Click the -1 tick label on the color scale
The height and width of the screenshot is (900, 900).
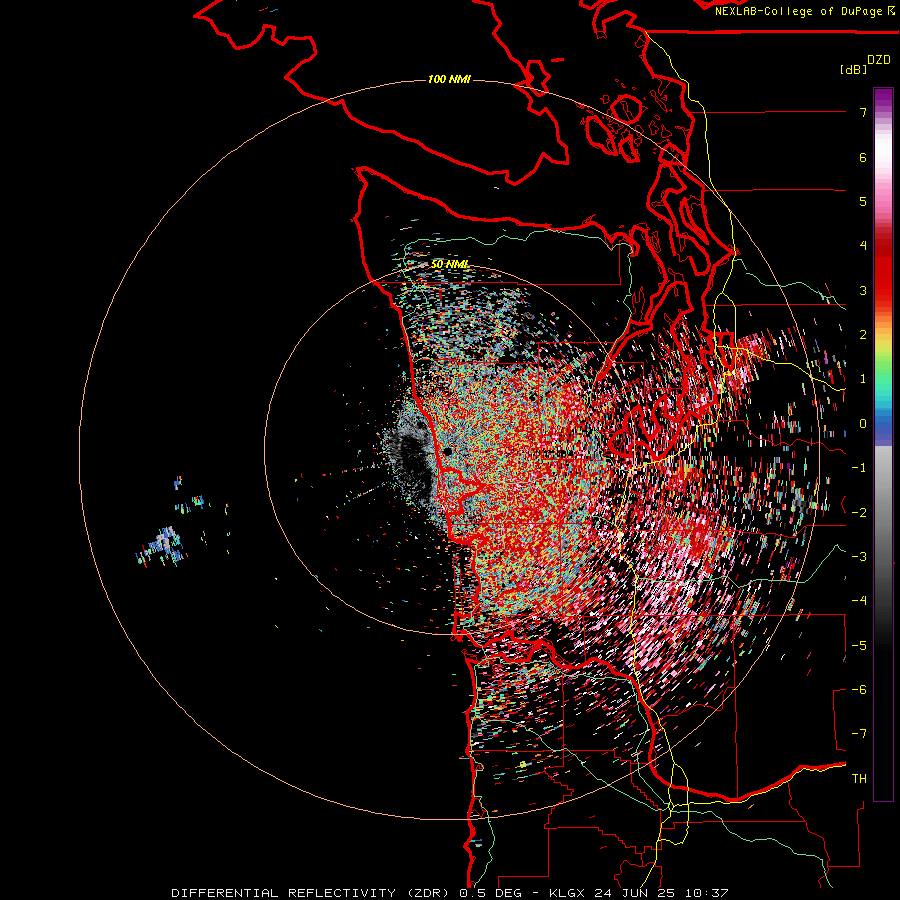tap(859, 468)
